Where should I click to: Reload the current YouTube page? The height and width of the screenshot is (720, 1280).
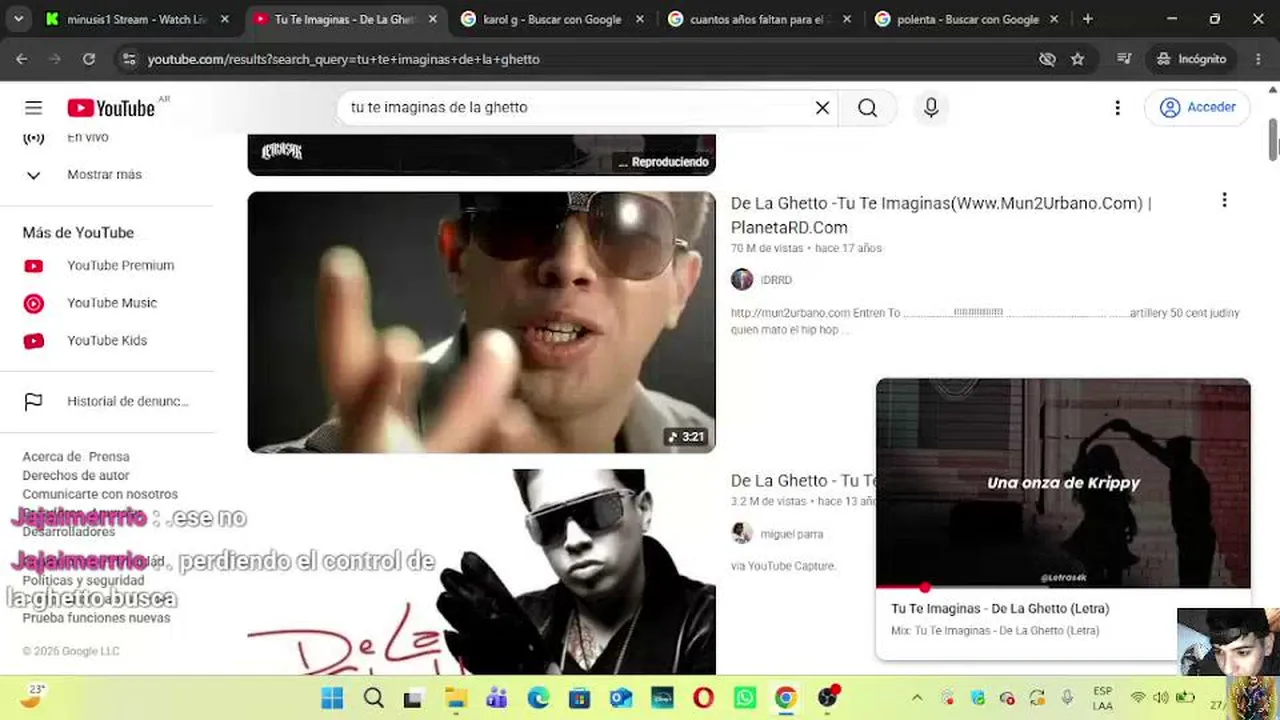tap(89, 59)
